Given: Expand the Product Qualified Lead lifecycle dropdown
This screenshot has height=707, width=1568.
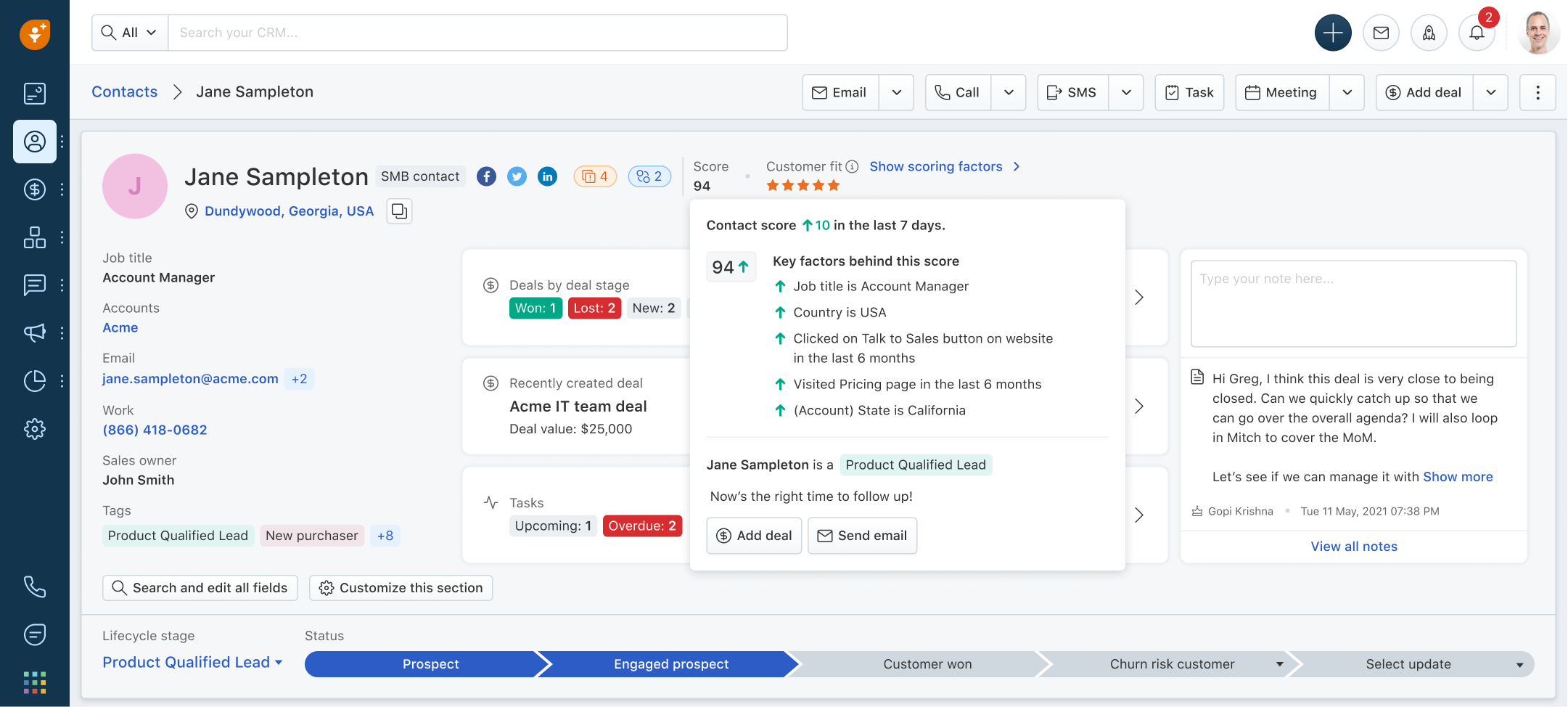Looking at the screenshot, I should (192, 661).
